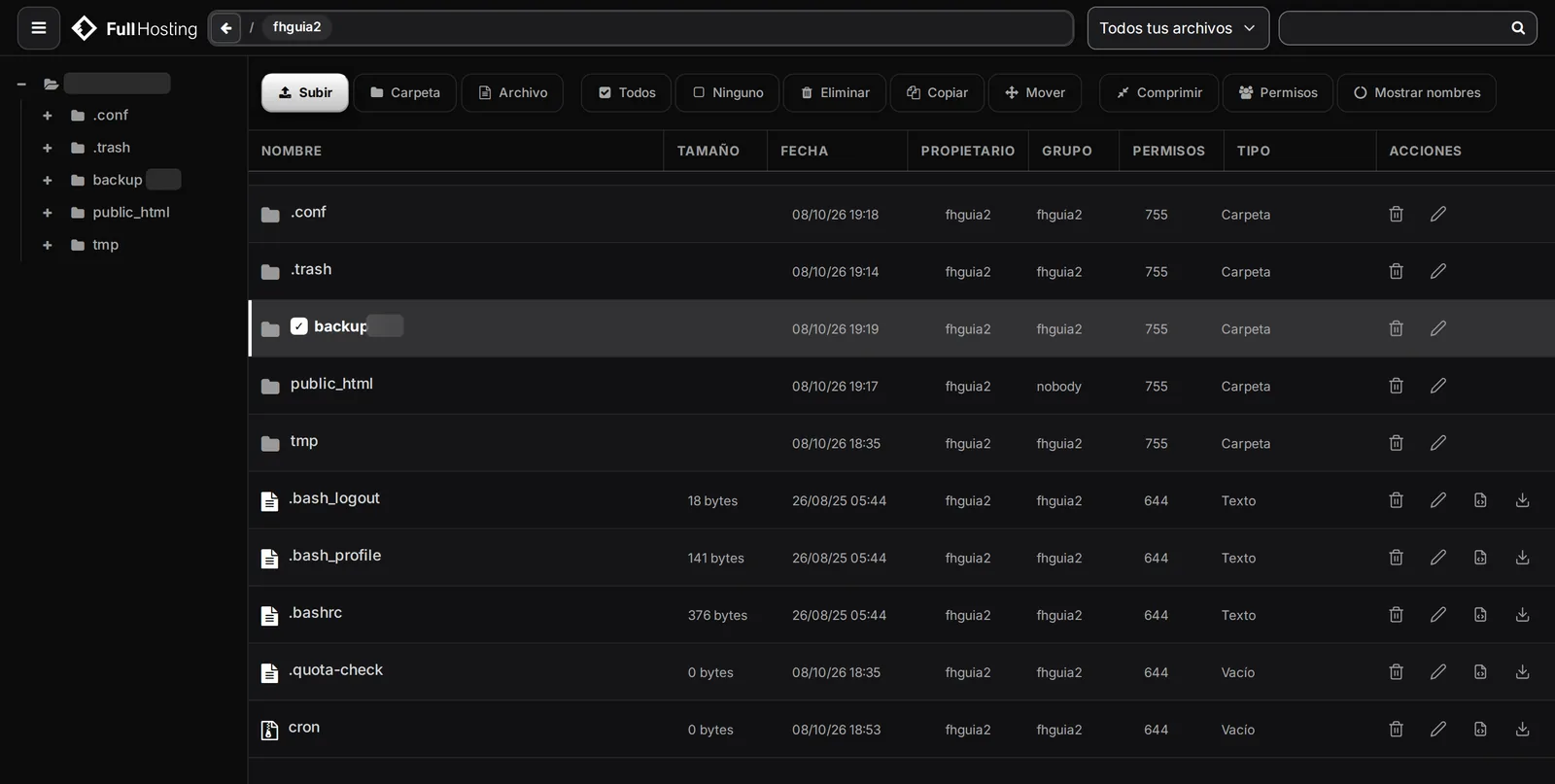
Task: Click the Mover toolbar button
Action: pyautogui.click(x=1034, y=93)
